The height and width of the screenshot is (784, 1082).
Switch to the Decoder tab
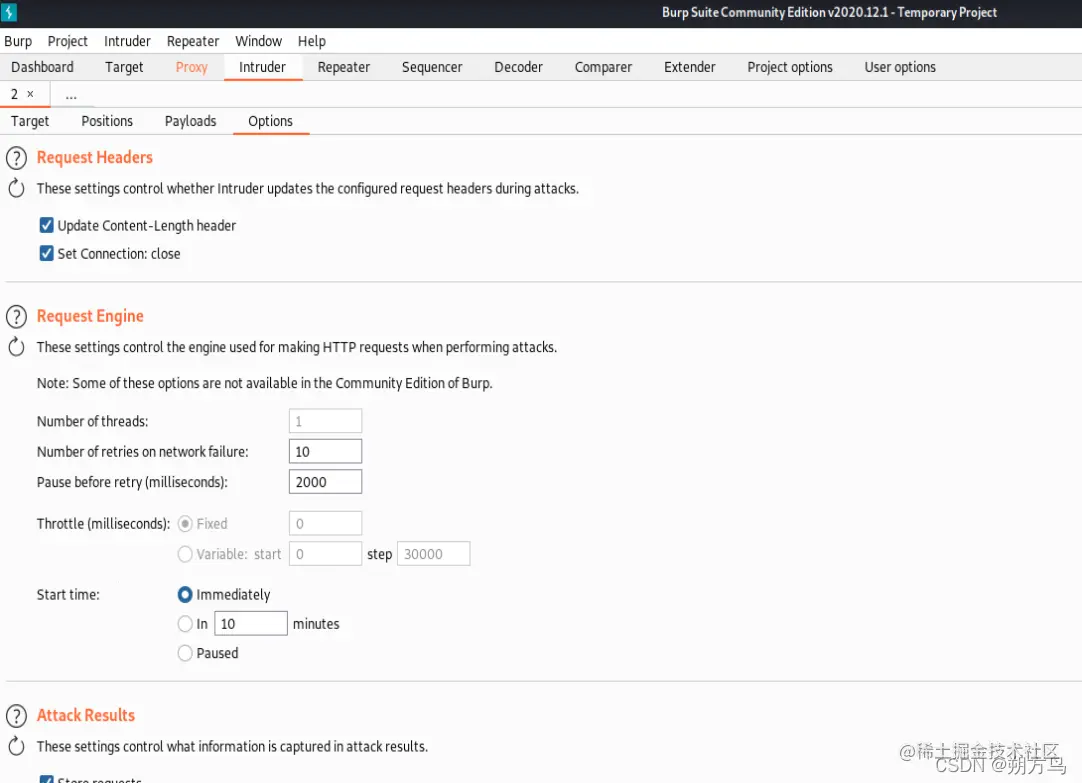click(518, 67)
